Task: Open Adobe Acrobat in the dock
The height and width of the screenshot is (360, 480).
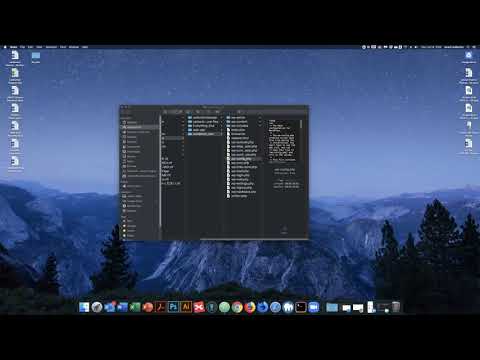Action: click(x=160, y=307)
